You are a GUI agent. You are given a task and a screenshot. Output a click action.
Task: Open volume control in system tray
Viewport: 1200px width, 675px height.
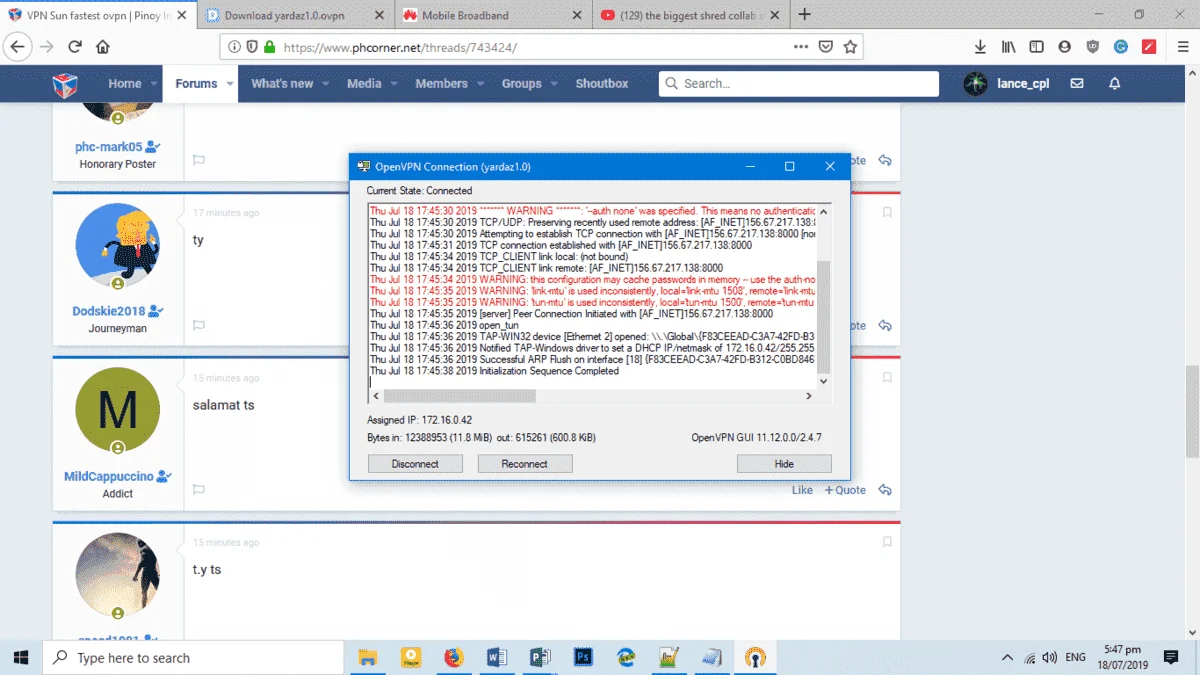(1050, 658)
